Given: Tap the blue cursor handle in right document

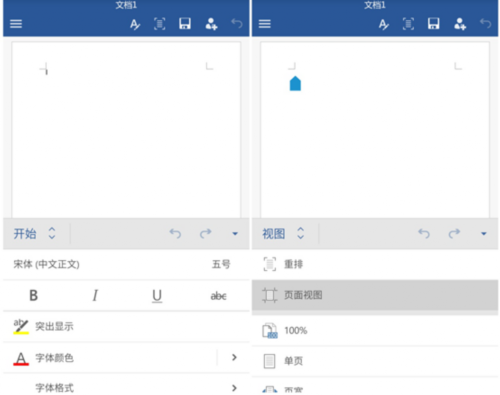Looking at the screenshot, I should click(295, 83).
